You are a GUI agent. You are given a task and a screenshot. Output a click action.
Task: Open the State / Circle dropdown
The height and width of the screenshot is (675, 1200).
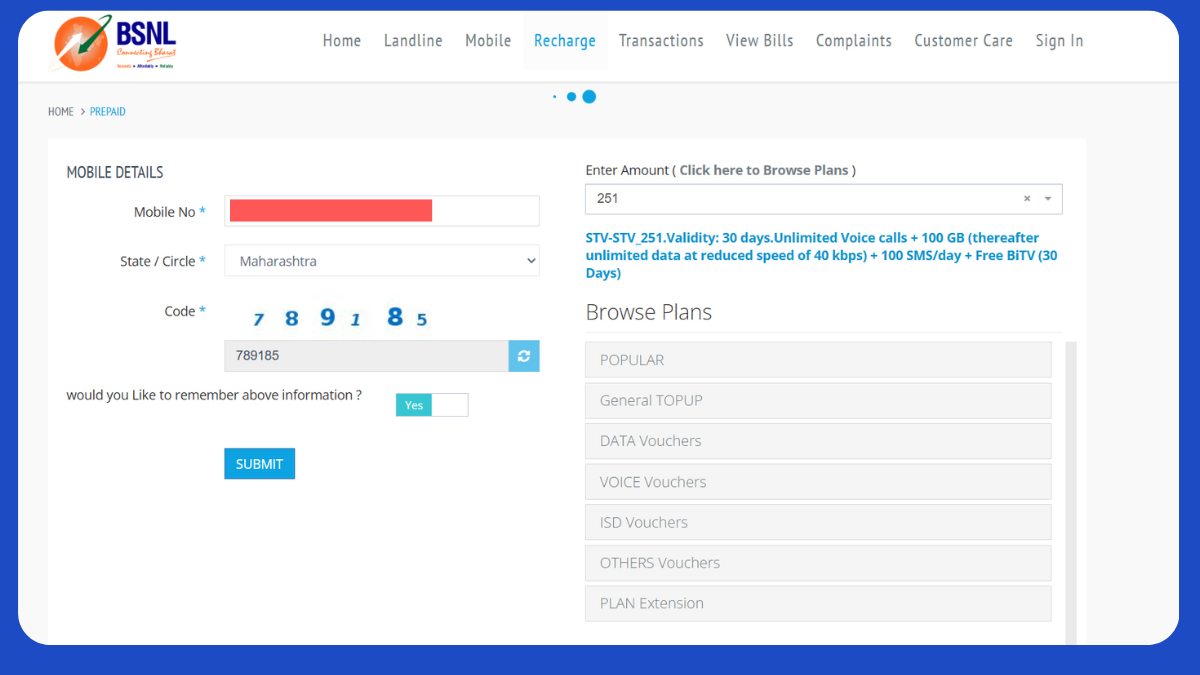[381, 261]
